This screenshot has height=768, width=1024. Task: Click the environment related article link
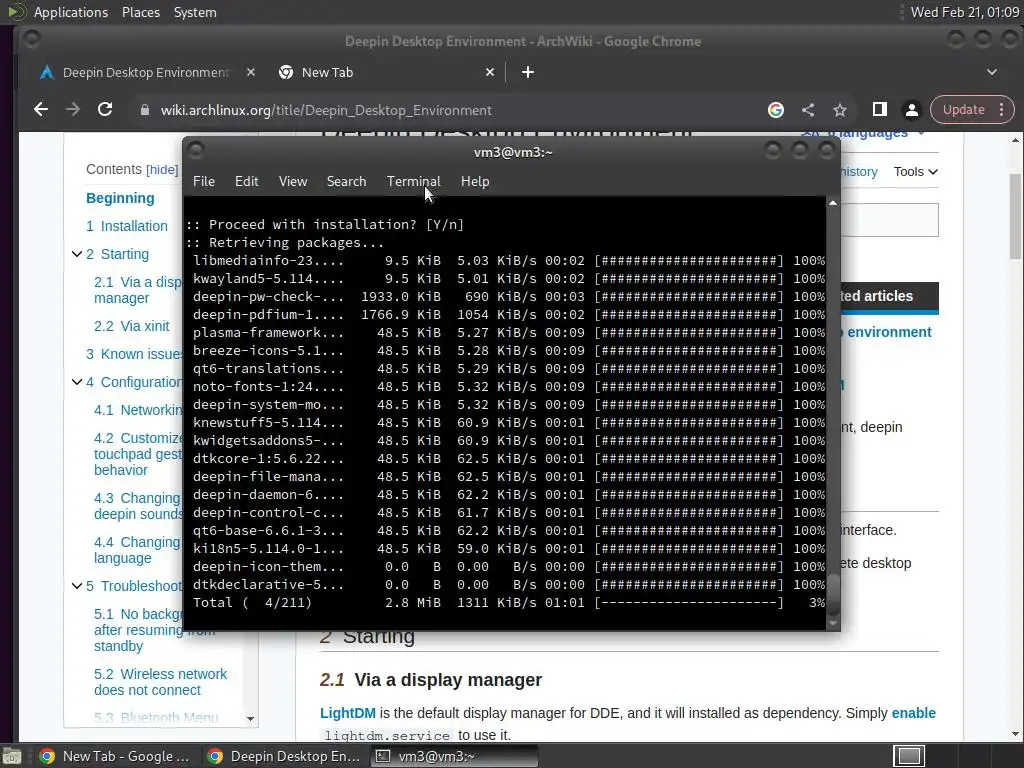[889, 332]
